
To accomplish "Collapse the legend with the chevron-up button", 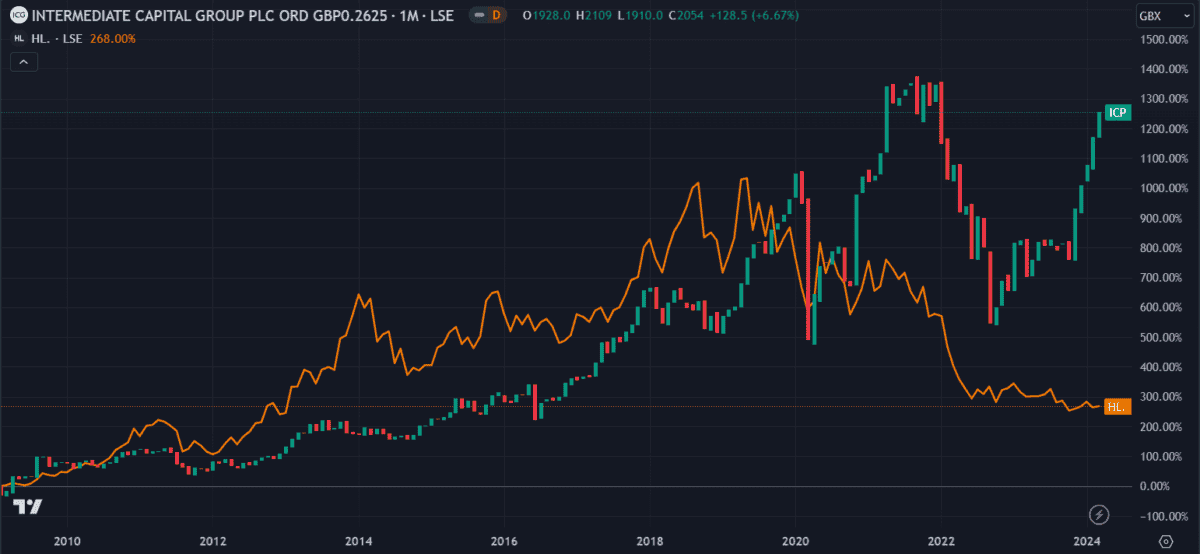I will click(24, 61).
